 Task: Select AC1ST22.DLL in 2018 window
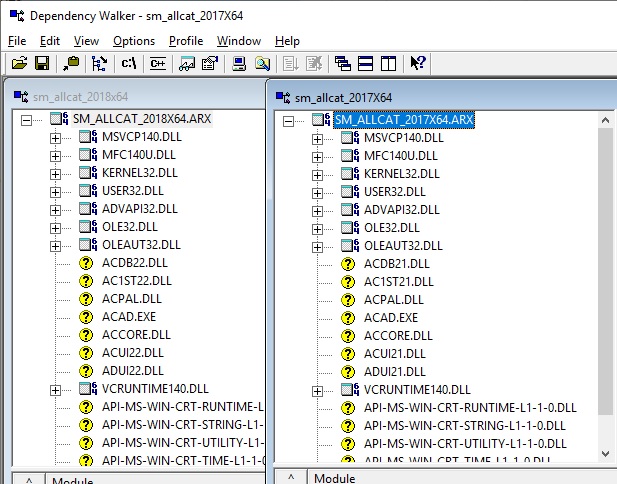(137, 281)
